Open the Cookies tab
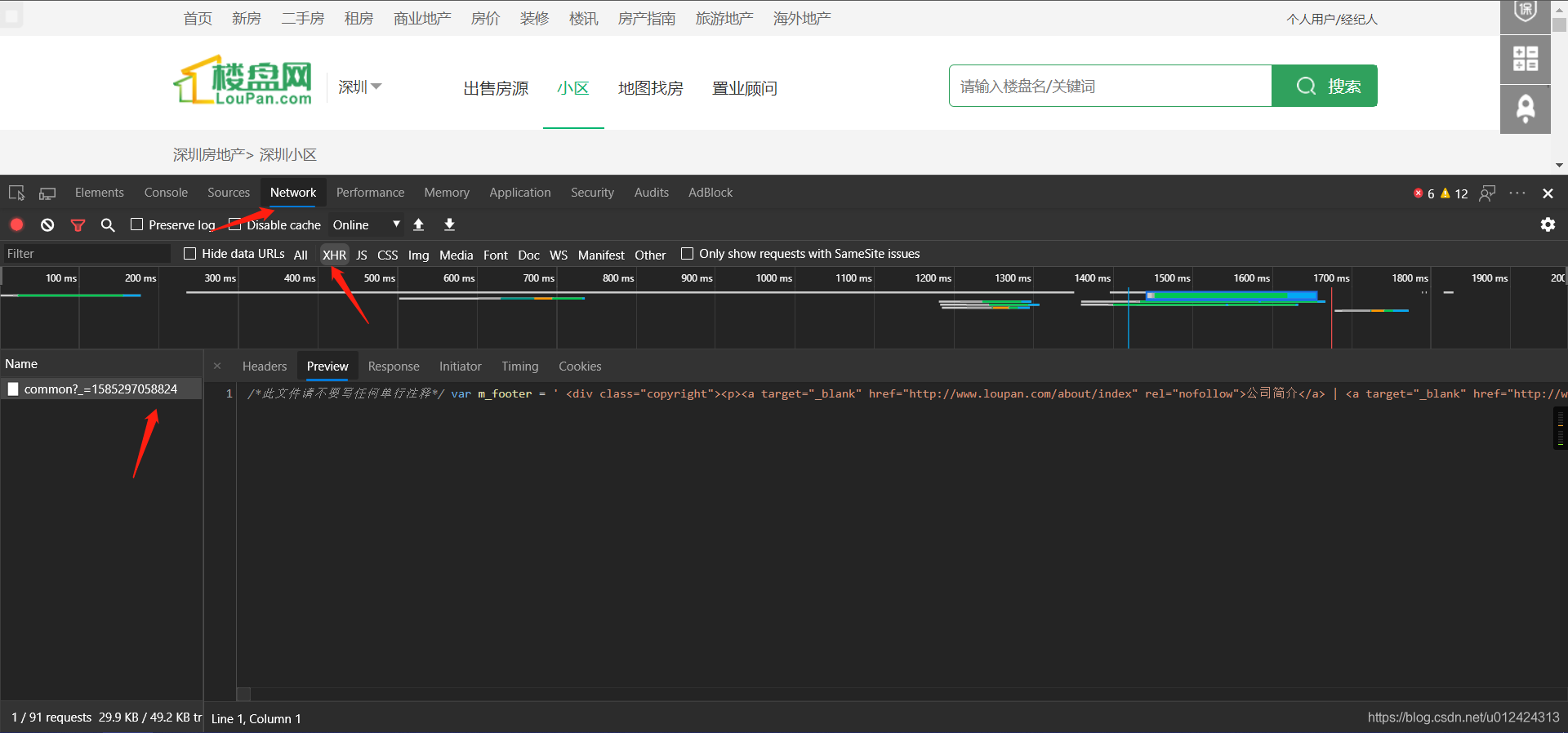1568x733 pixels. click(580, 366)
